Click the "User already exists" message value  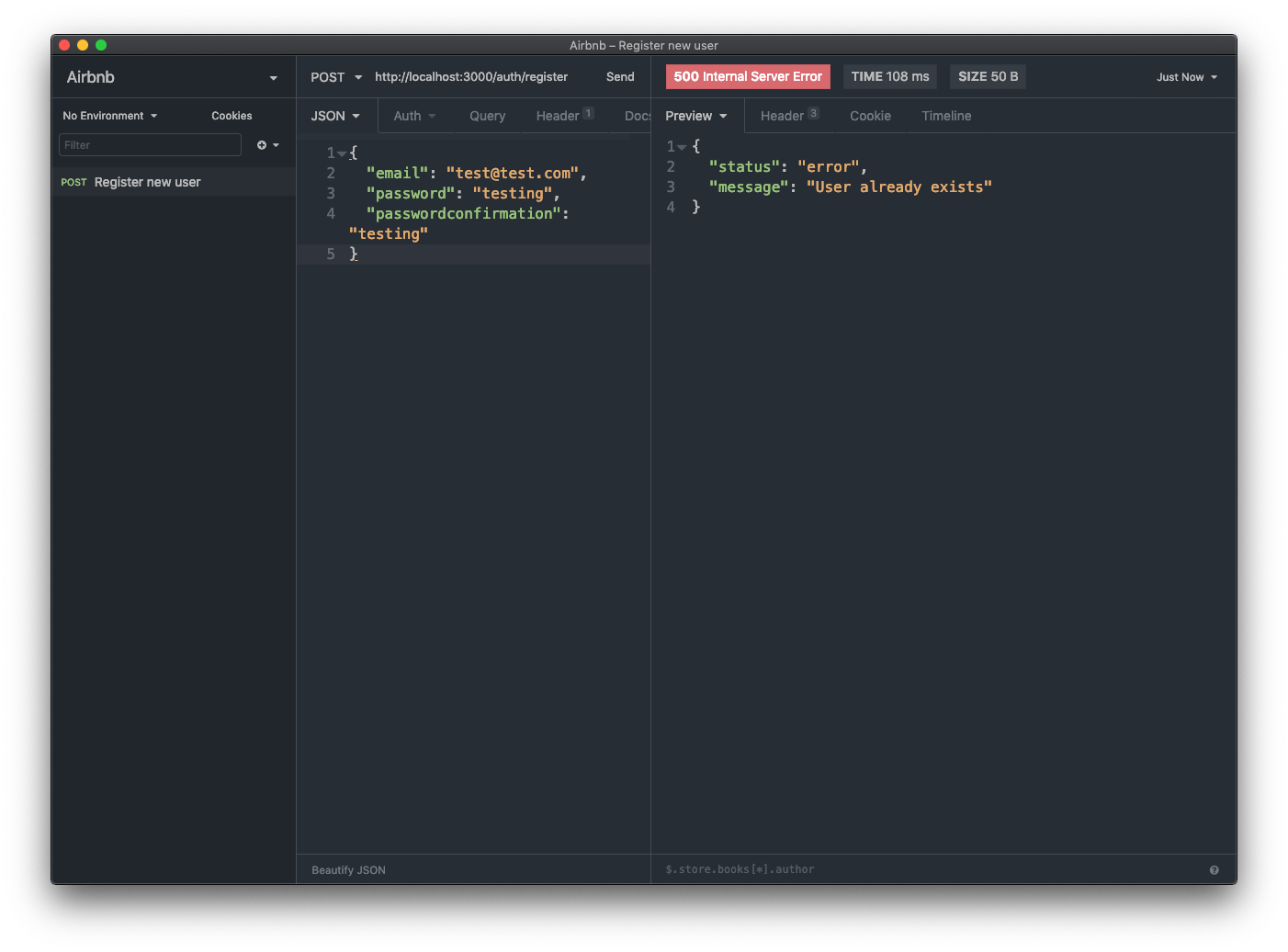pyautogui.click(x=899, y=187)
